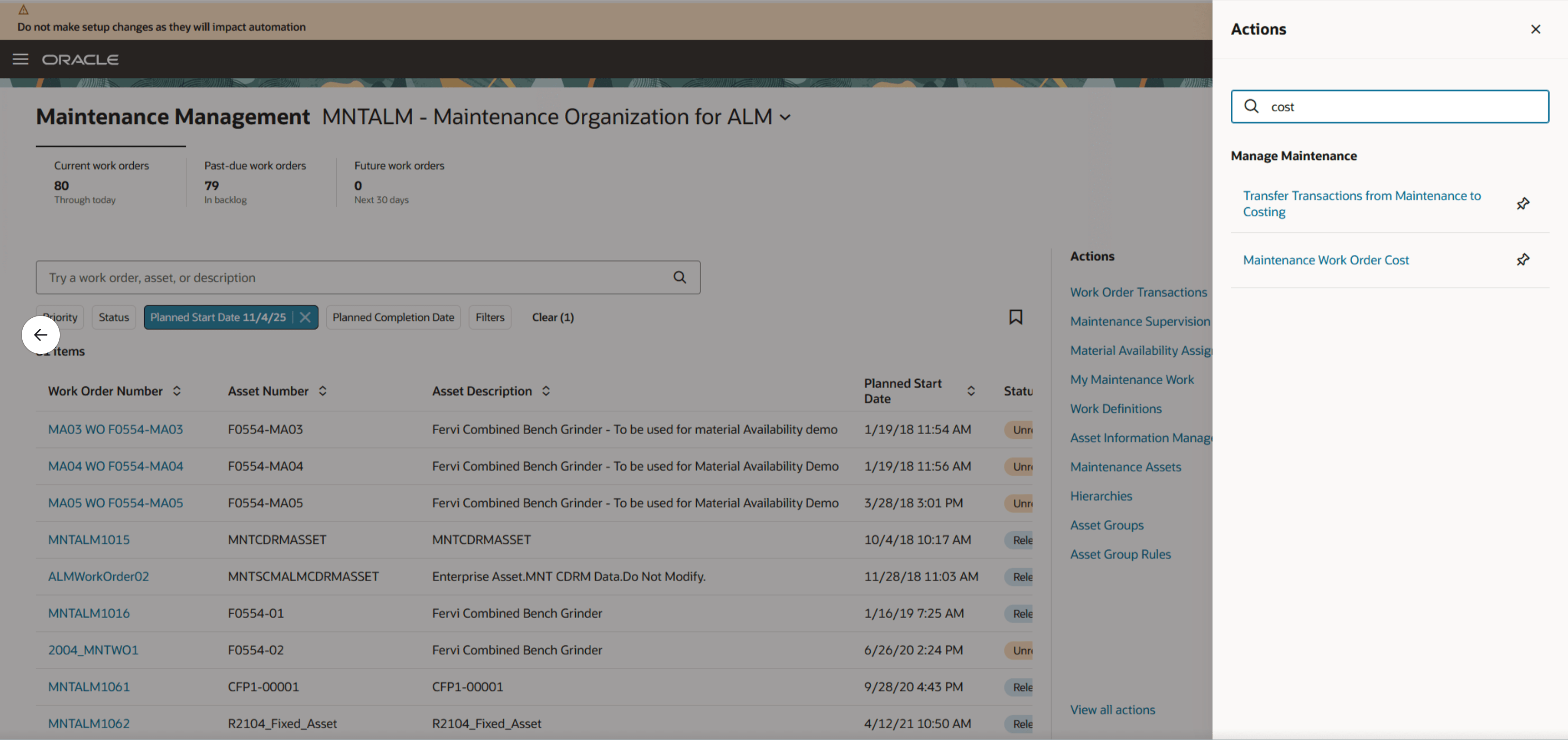Screen dimensions: 1568x740
Task: Open work order MA04 WO F0554-MA04
Action: (116, 466)
